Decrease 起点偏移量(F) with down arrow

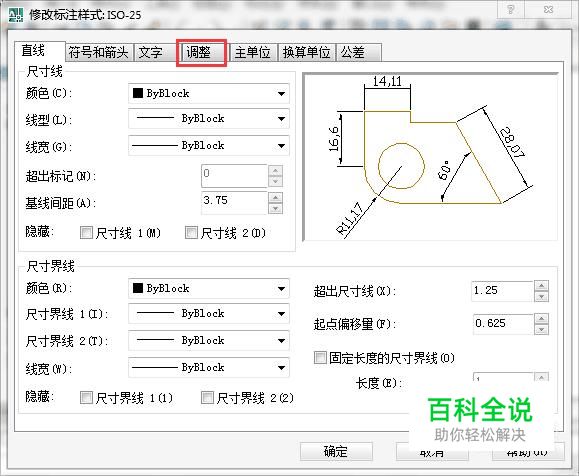point(541,329)
